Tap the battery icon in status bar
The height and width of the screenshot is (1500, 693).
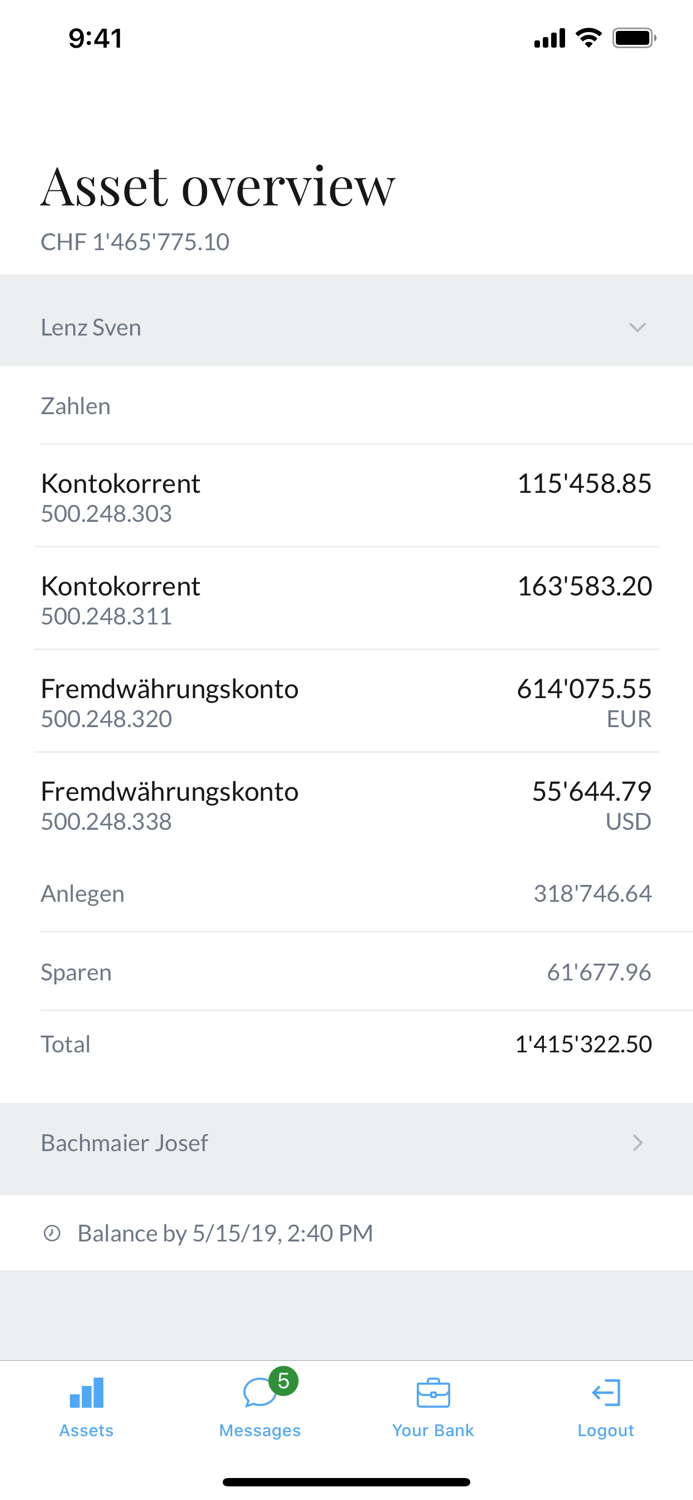(x=634, y=38)
